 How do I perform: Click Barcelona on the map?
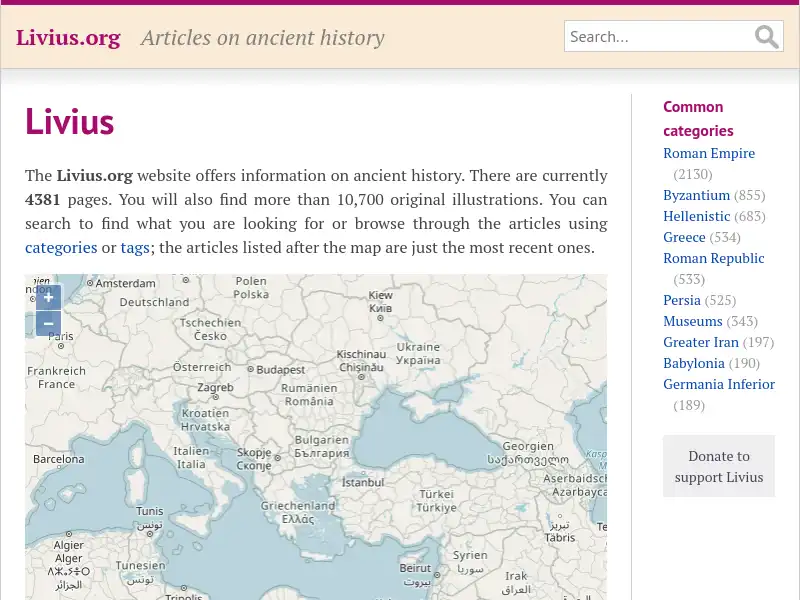[x=59, y=458]
